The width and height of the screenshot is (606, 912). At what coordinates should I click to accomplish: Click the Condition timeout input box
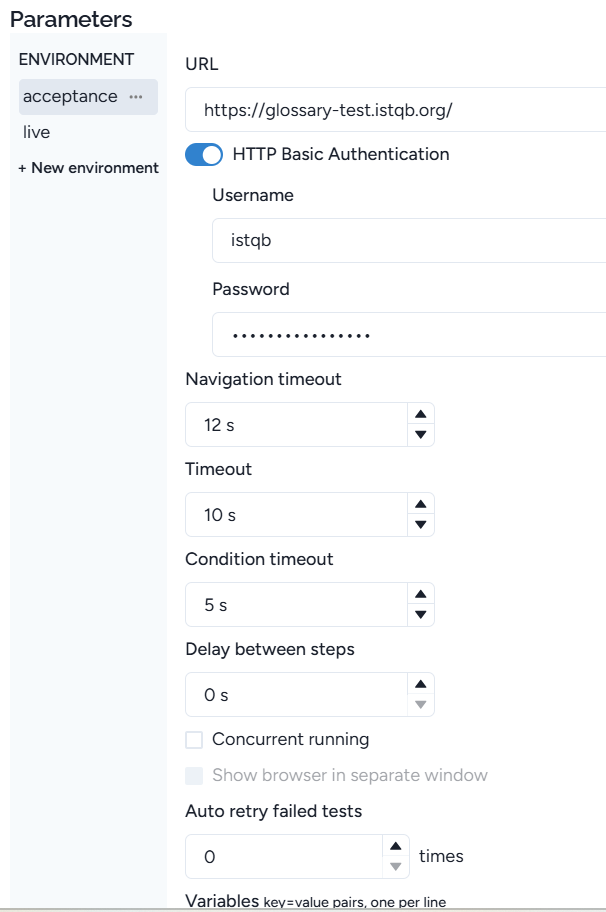(x=296, y=605)
